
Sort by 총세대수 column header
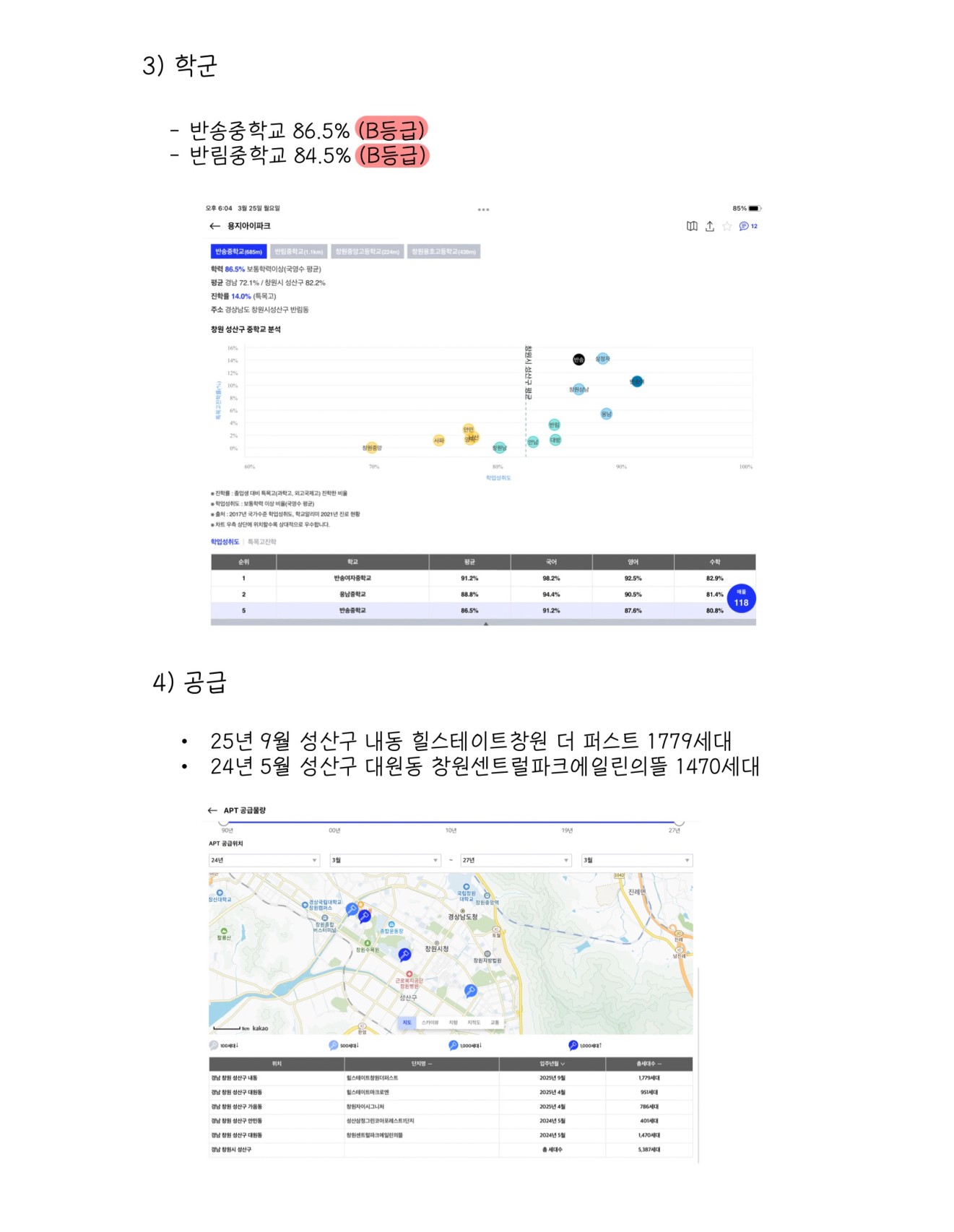tap(649, 1064)
